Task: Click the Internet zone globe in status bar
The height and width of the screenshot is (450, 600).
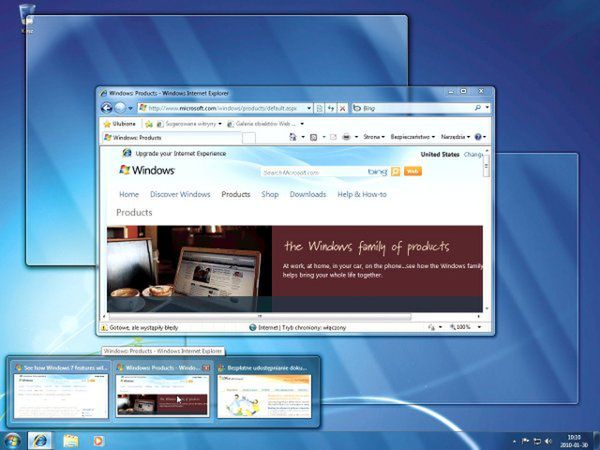Action: coord(253,328)
